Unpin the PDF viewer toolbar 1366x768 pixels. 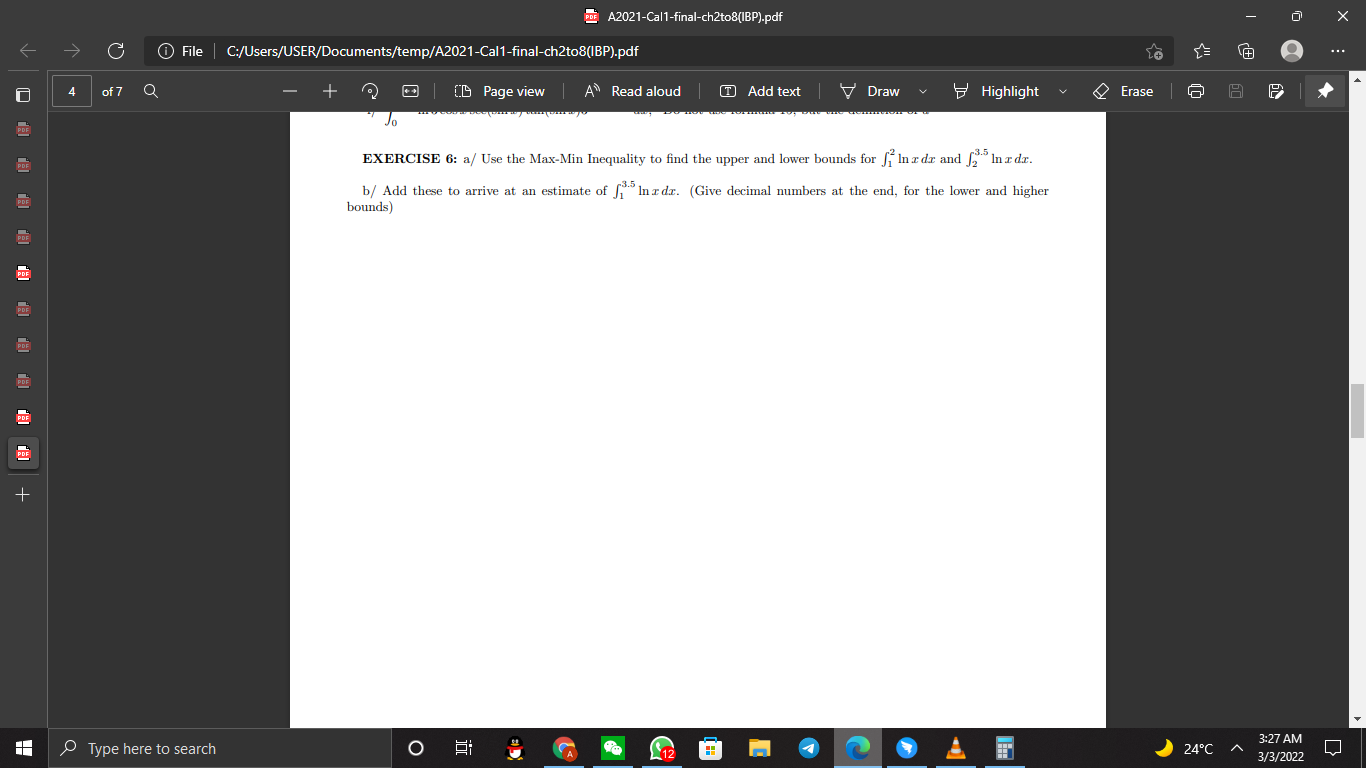(x=1325, y=91)
